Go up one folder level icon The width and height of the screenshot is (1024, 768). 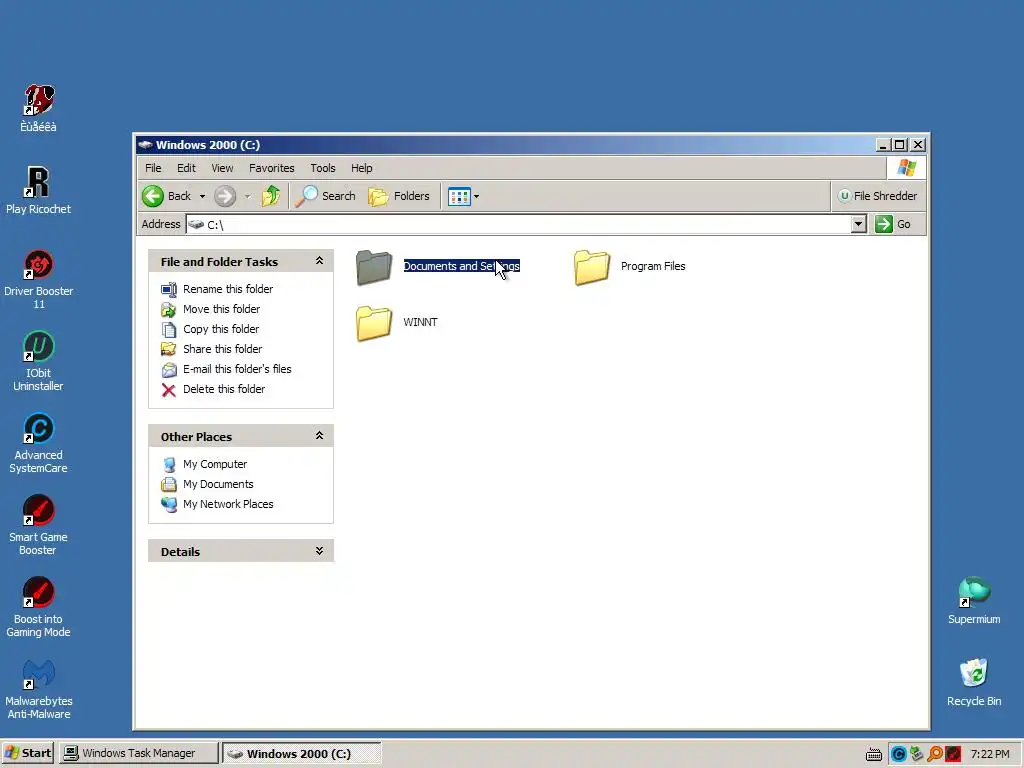[x=270, y=196]
